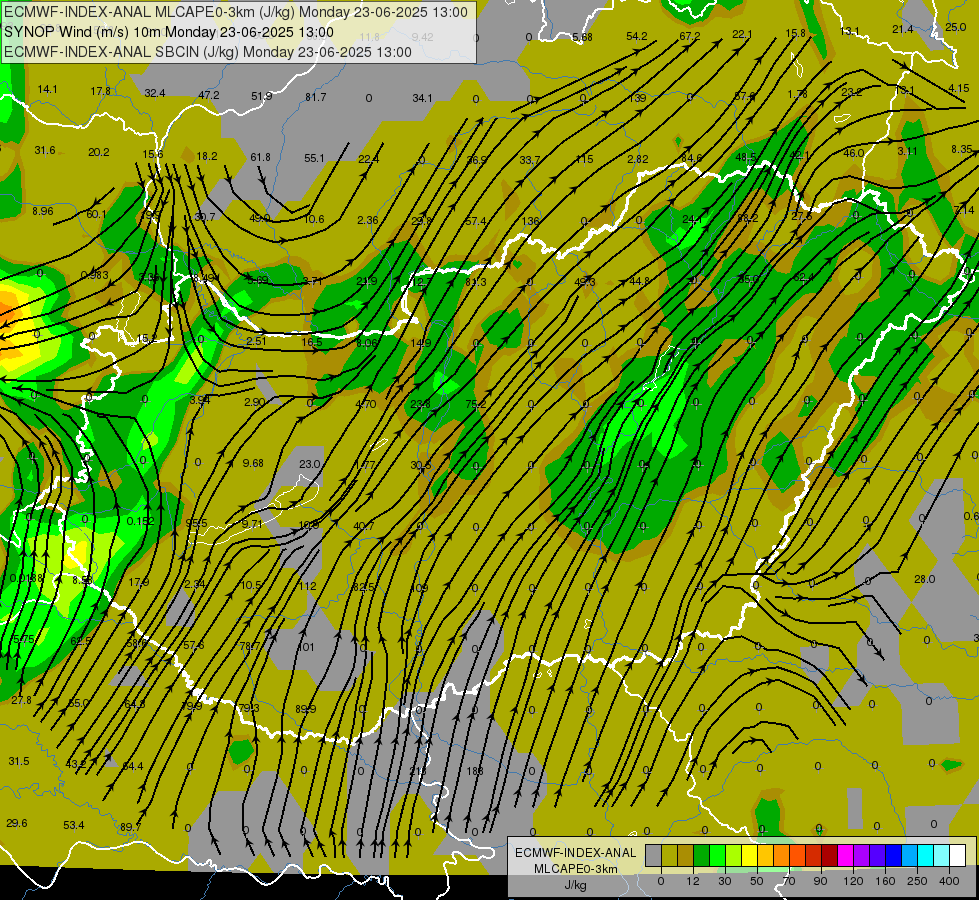The height and width of the screenshot is (900, 979).
Task: Click the map value 47.2
Action: pyautogui.click(x=209, y=95)
